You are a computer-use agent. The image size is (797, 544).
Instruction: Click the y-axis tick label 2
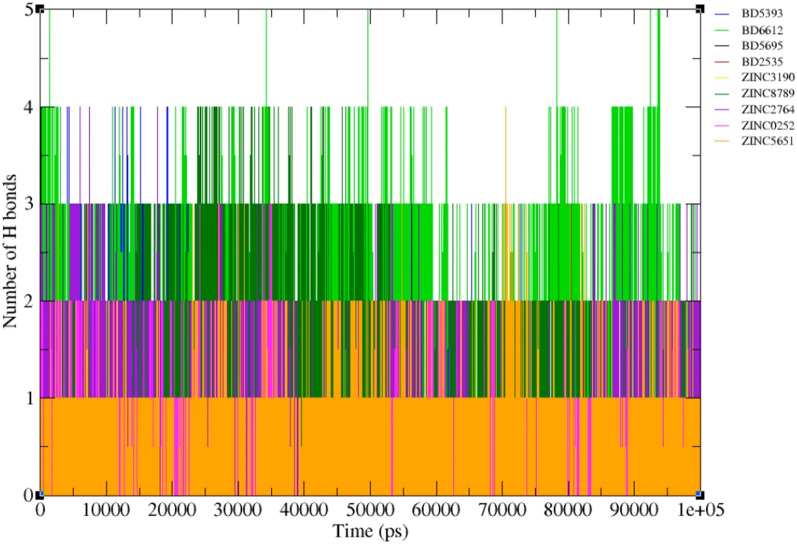coord(29,301)
